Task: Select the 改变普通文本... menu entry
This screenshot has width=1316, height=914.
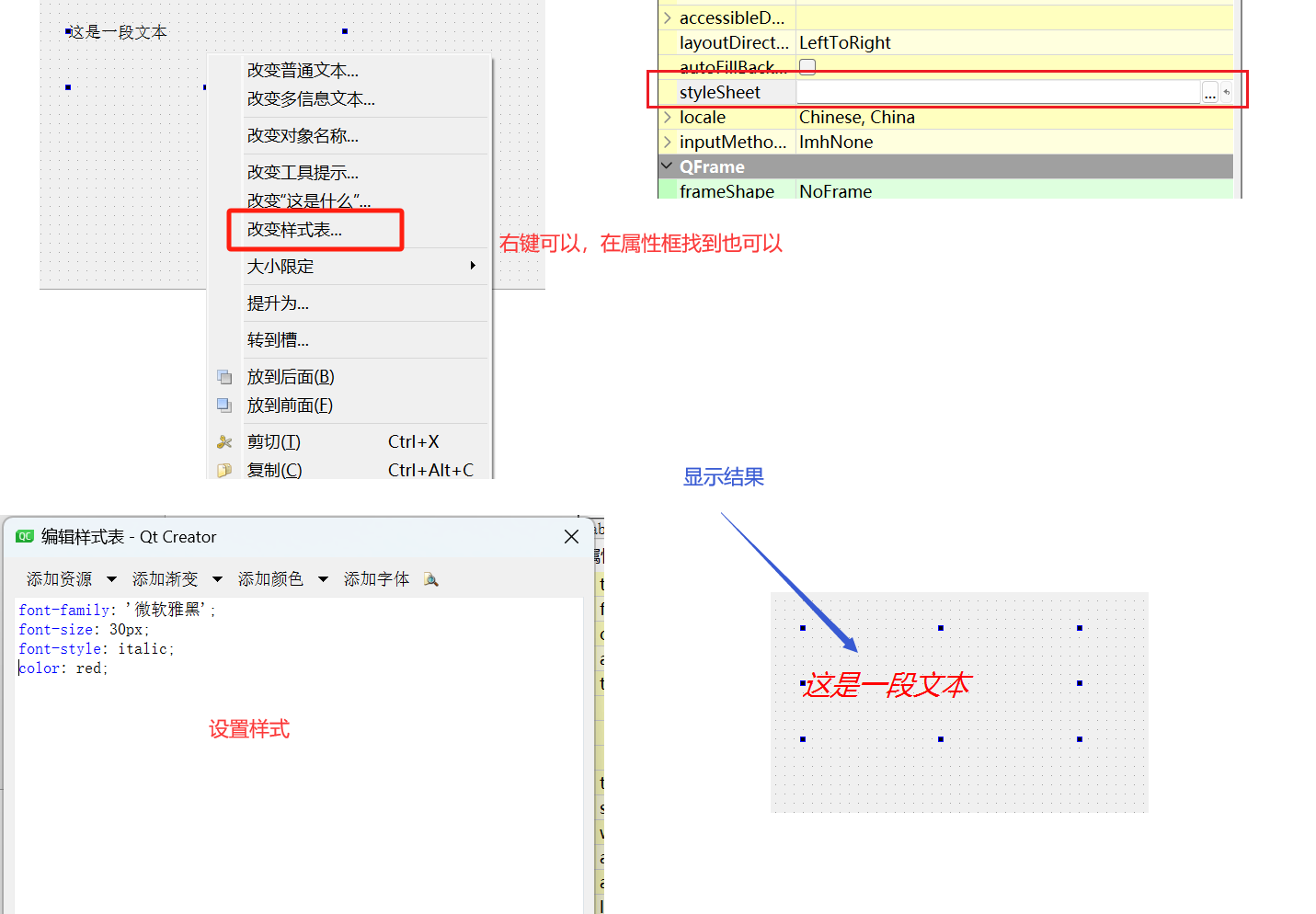Action: point(303,71)
